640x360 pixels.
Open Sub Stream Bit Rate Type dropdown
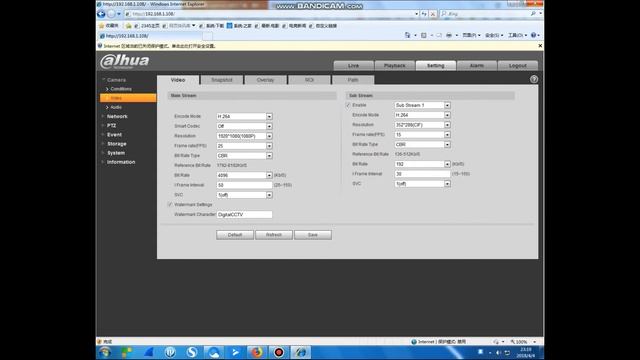[447, 144]
